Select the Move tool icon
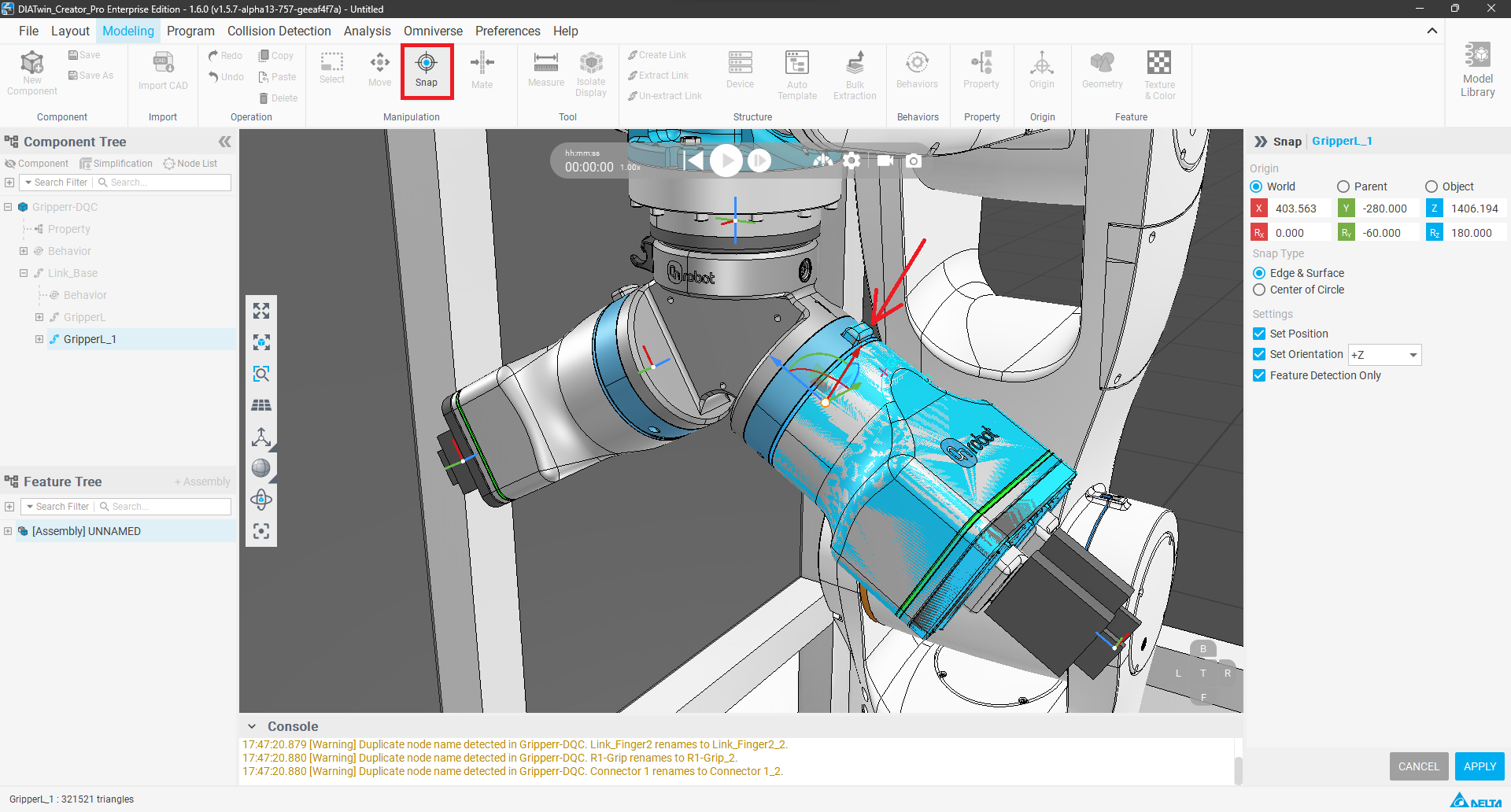 pos(379,68)
